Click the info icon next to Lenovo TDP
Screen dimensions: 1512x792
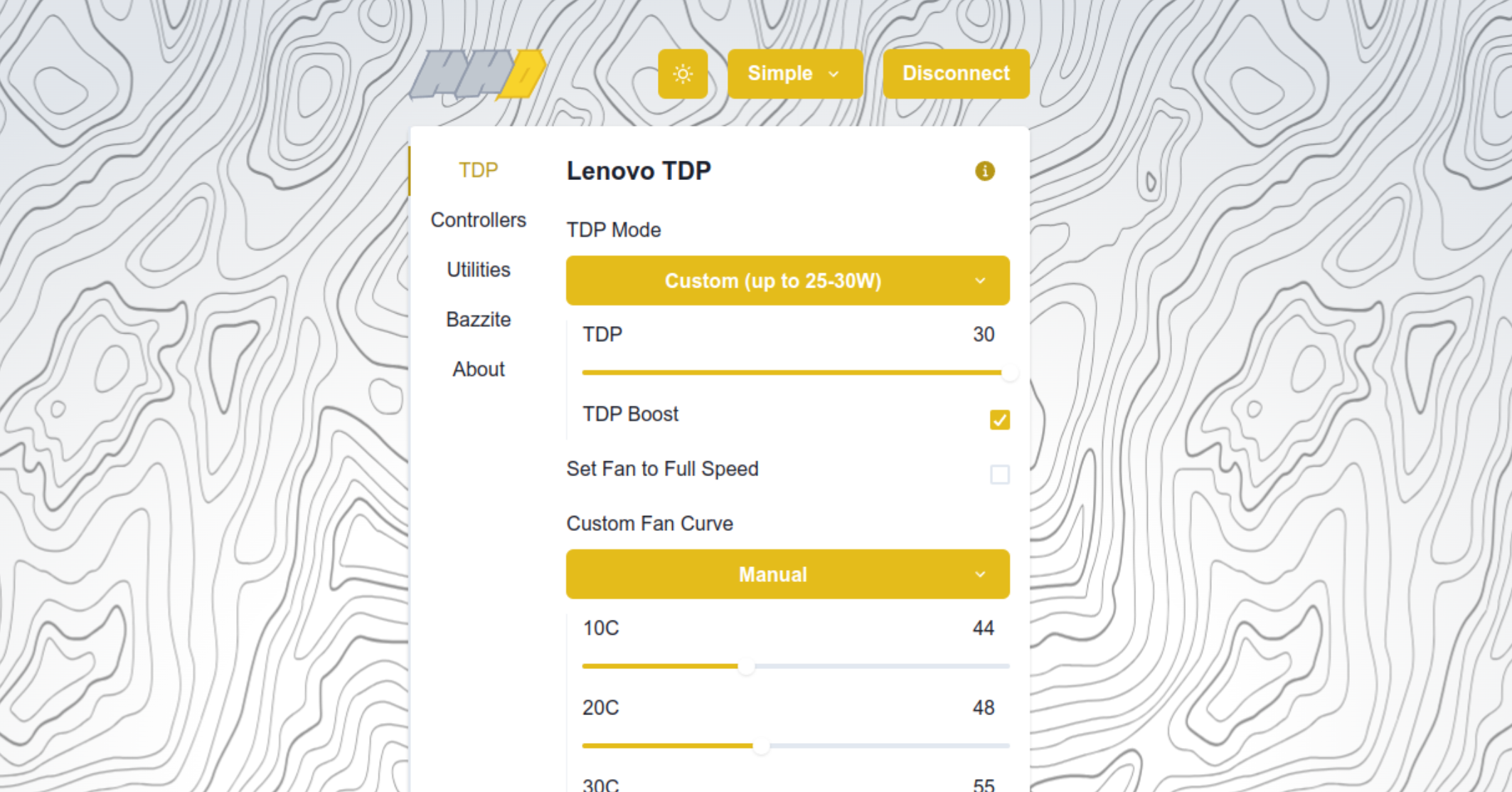(984, 170)
